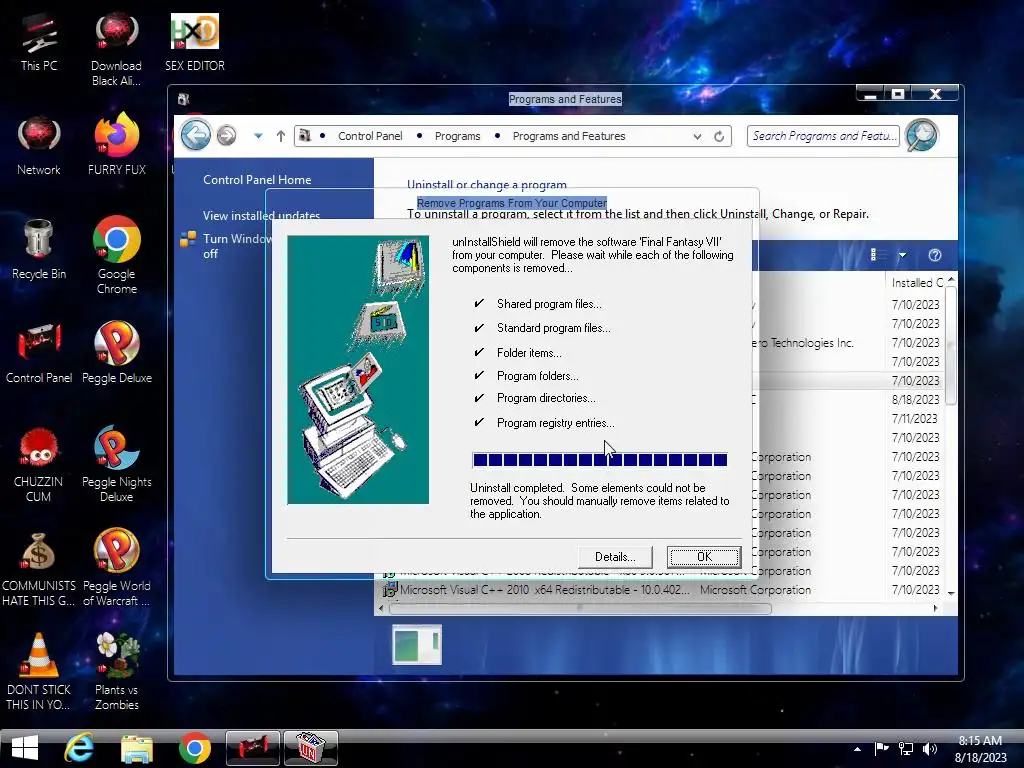This screenshot has height=768, width=1024.
Task: Open Control Panel Home link
Action: point(257,180)
